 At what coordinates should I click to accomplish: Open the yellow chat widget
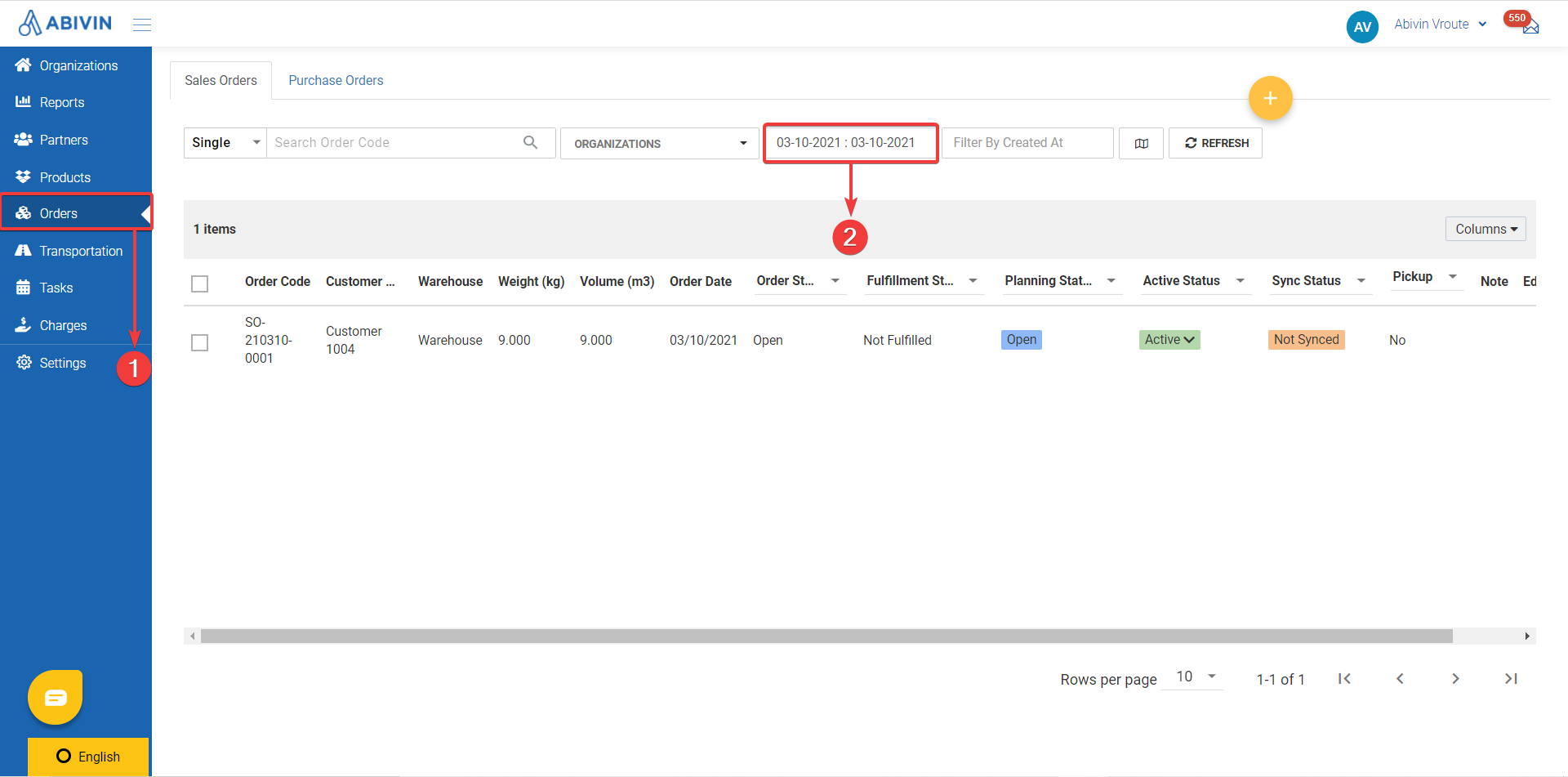[x=56, y=697]
